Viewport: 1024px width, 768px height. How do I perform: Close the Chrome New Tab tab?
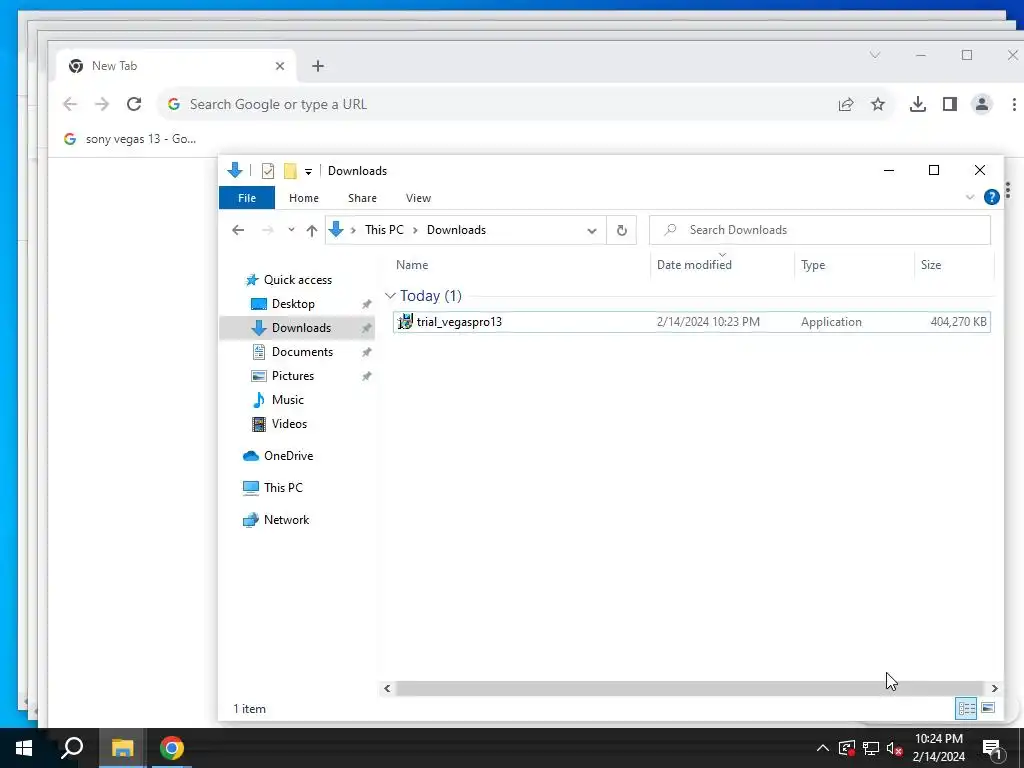(x=280, y=66)
